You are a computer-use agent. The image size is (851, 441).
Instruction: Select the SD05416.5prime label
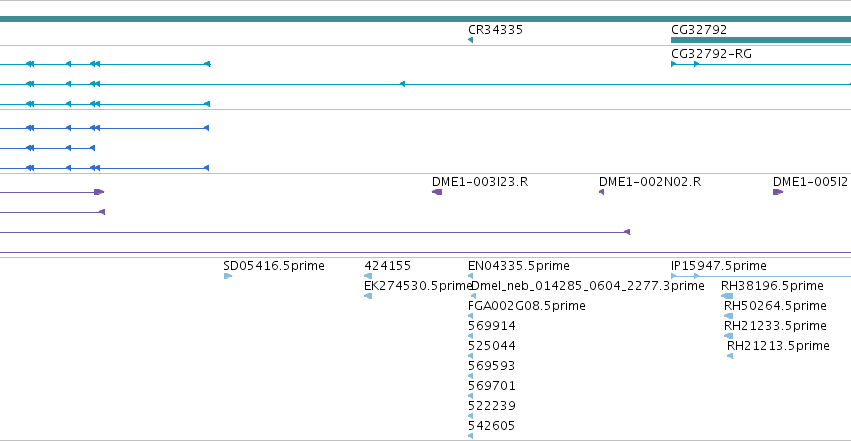(x=274, y=266)
